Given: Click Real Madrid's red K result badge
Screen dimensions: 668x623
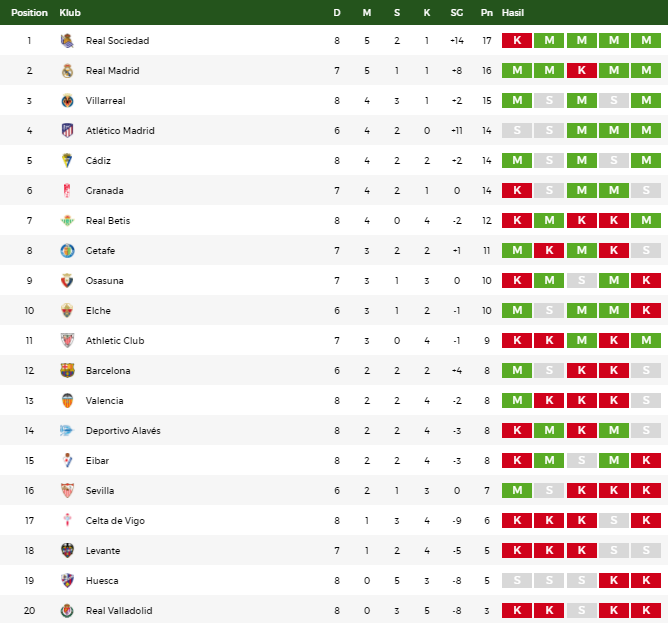Looking at the screenshot, I should coord(582,70).
